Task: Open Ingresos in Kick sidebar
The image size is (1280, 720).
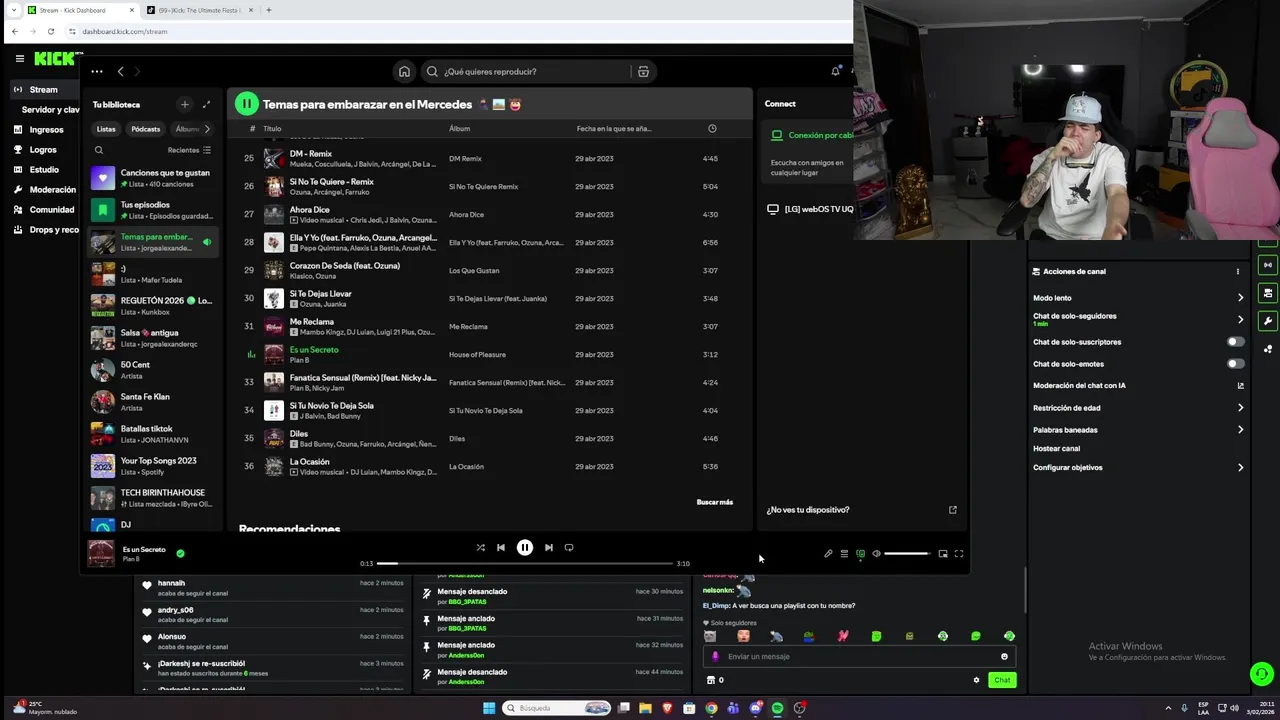Action: click(46, 129)
